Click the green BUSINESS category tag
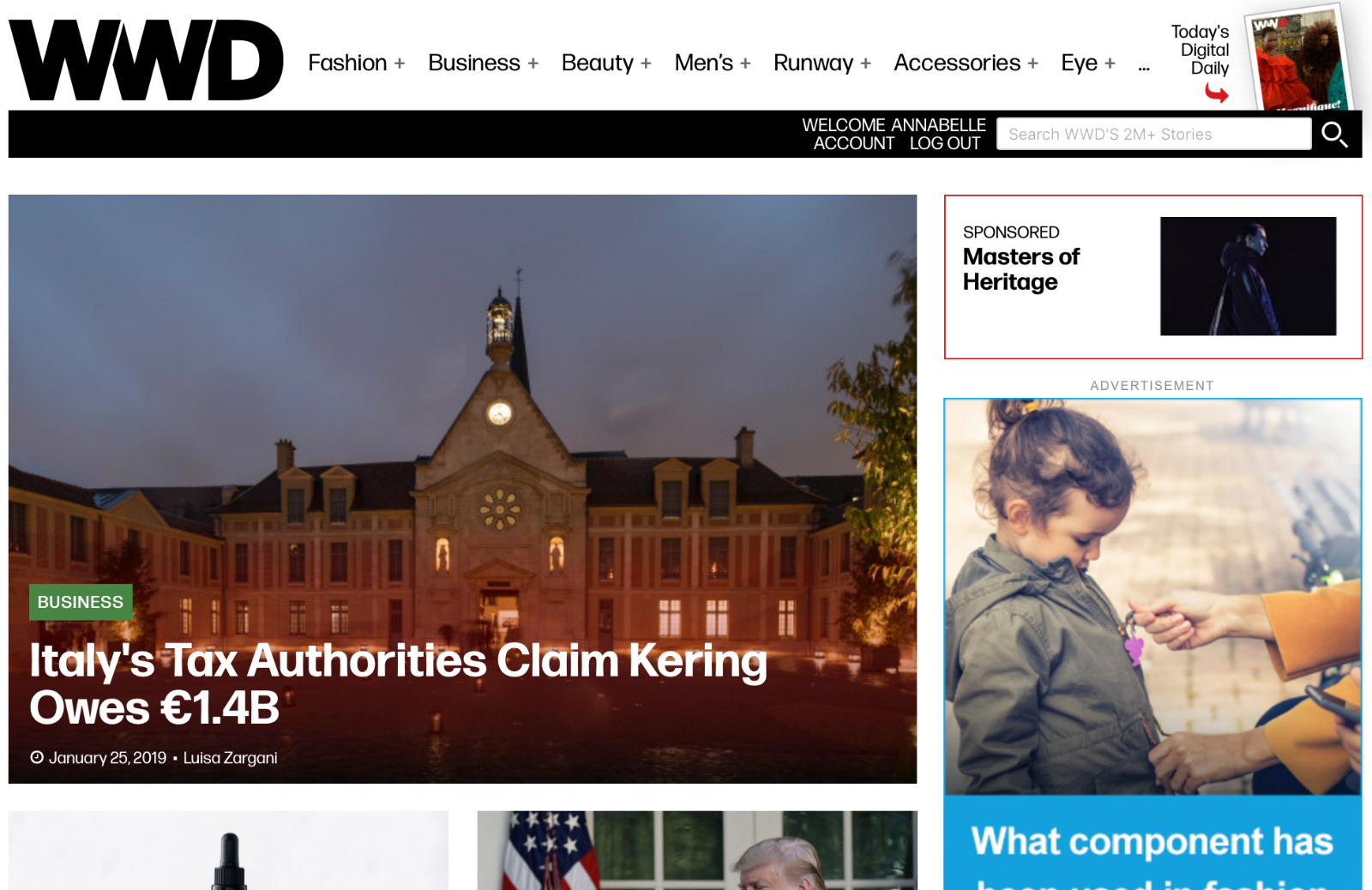Image resolution: width=1372 pixels, height=890 pixels. coord(81,602)
